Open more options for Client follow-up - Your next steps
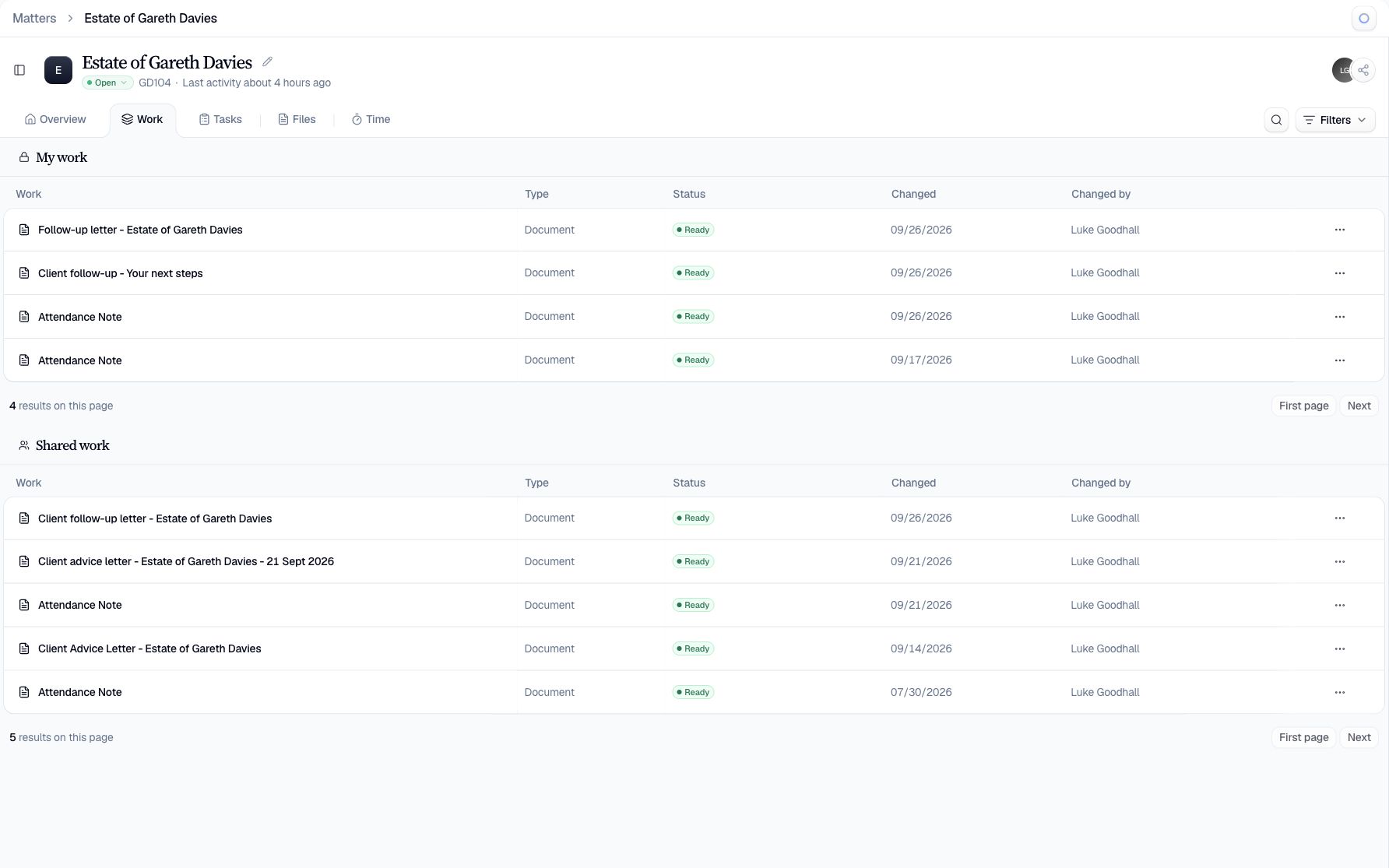This screenshot has width=1389, height=868. point(1340,273)
